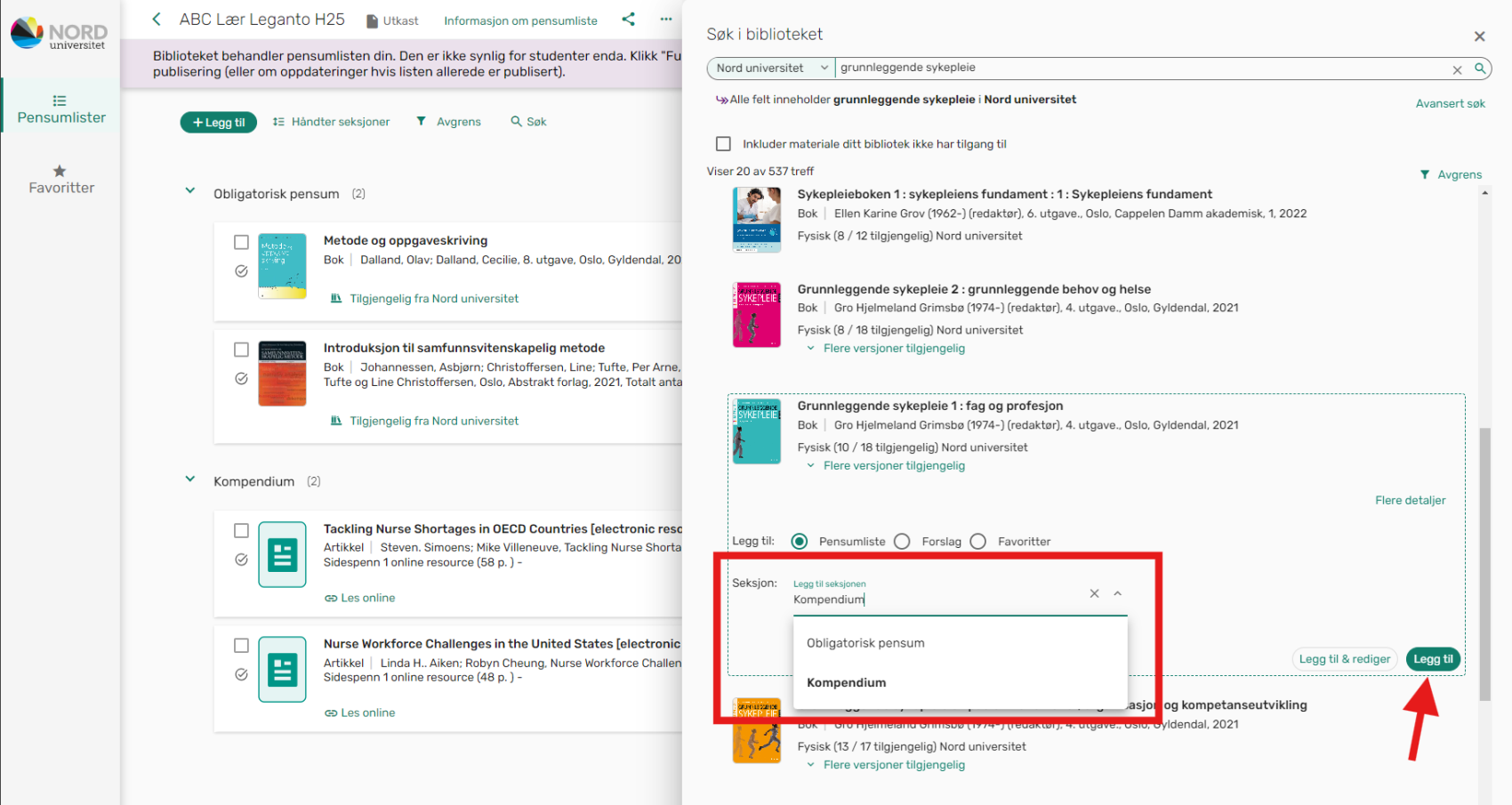The width and height of the screenshot is (1512, 805).
Task: Expand Flere versjoner tilgjengelig under Grunnleggende sykepleie 2
Action: [x=886, y=348]
